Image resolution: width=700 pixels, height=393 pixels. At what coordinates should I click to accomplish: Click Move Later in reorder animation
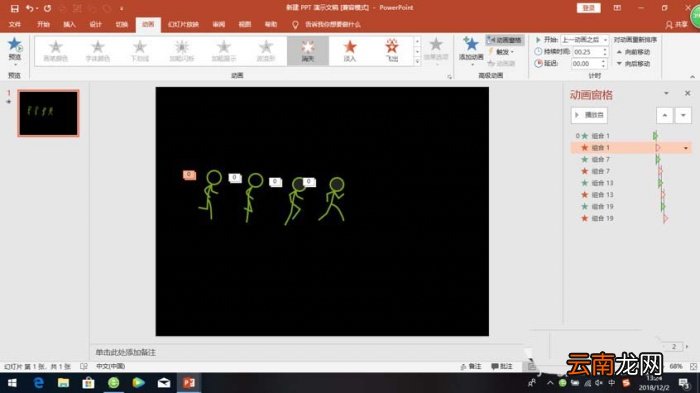point(633,64)
